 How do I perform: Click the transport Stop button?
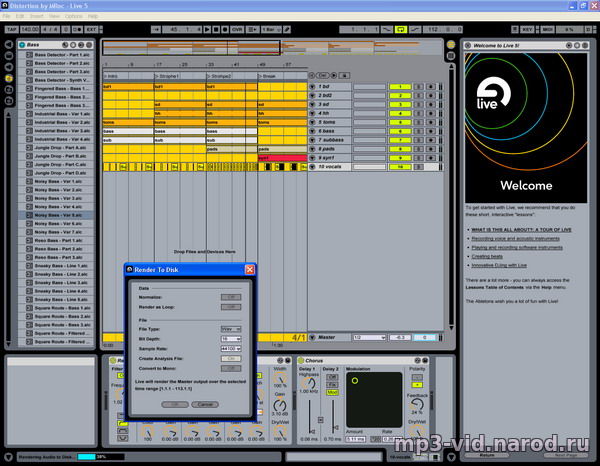[216, 29]
